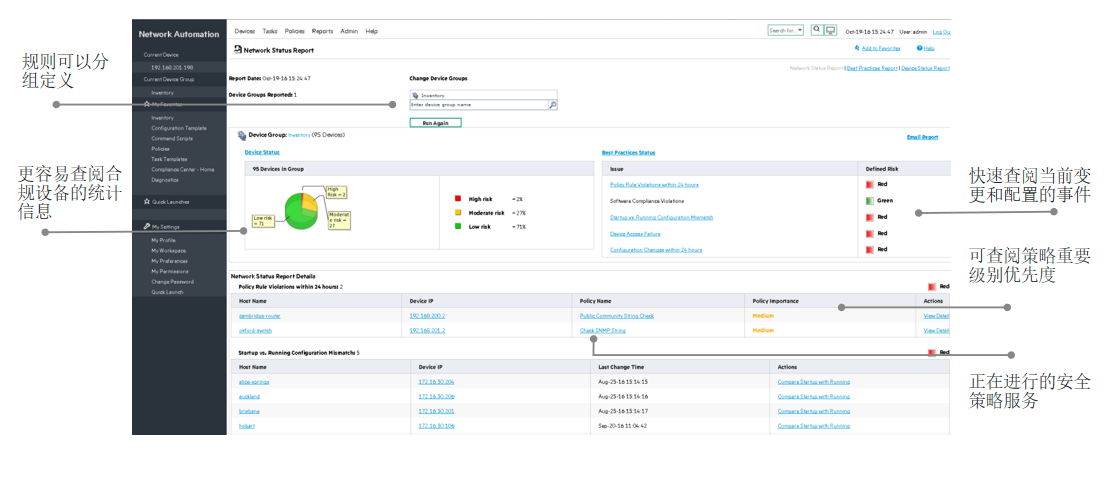Image resolution: width=1116 pixels, height=484 pixels.
Task: Click the device group name input field
Action: click(478, 105)
